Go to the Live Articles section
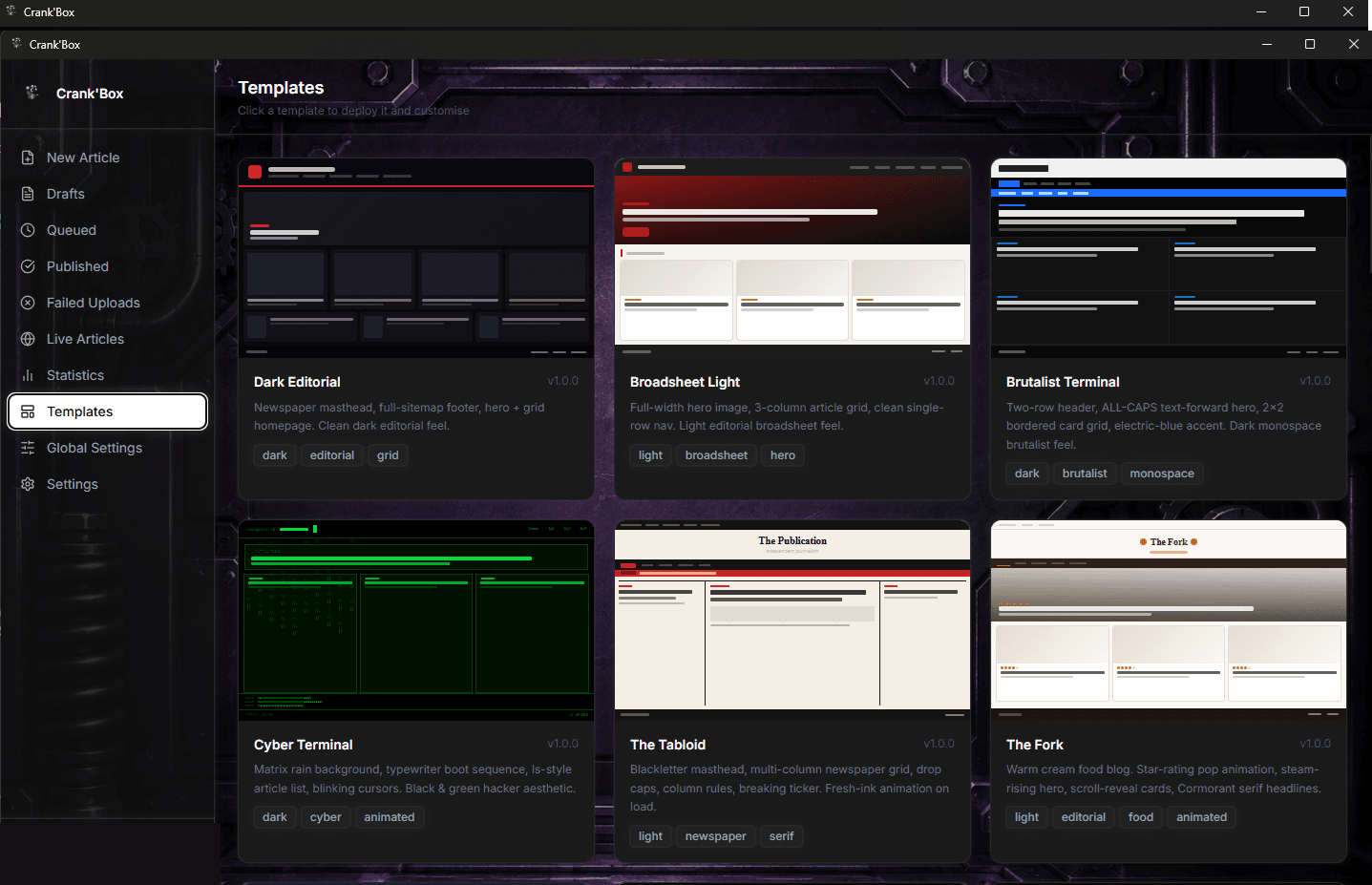The height and width of the screenshot is (885, 1372). click(108, 339)
